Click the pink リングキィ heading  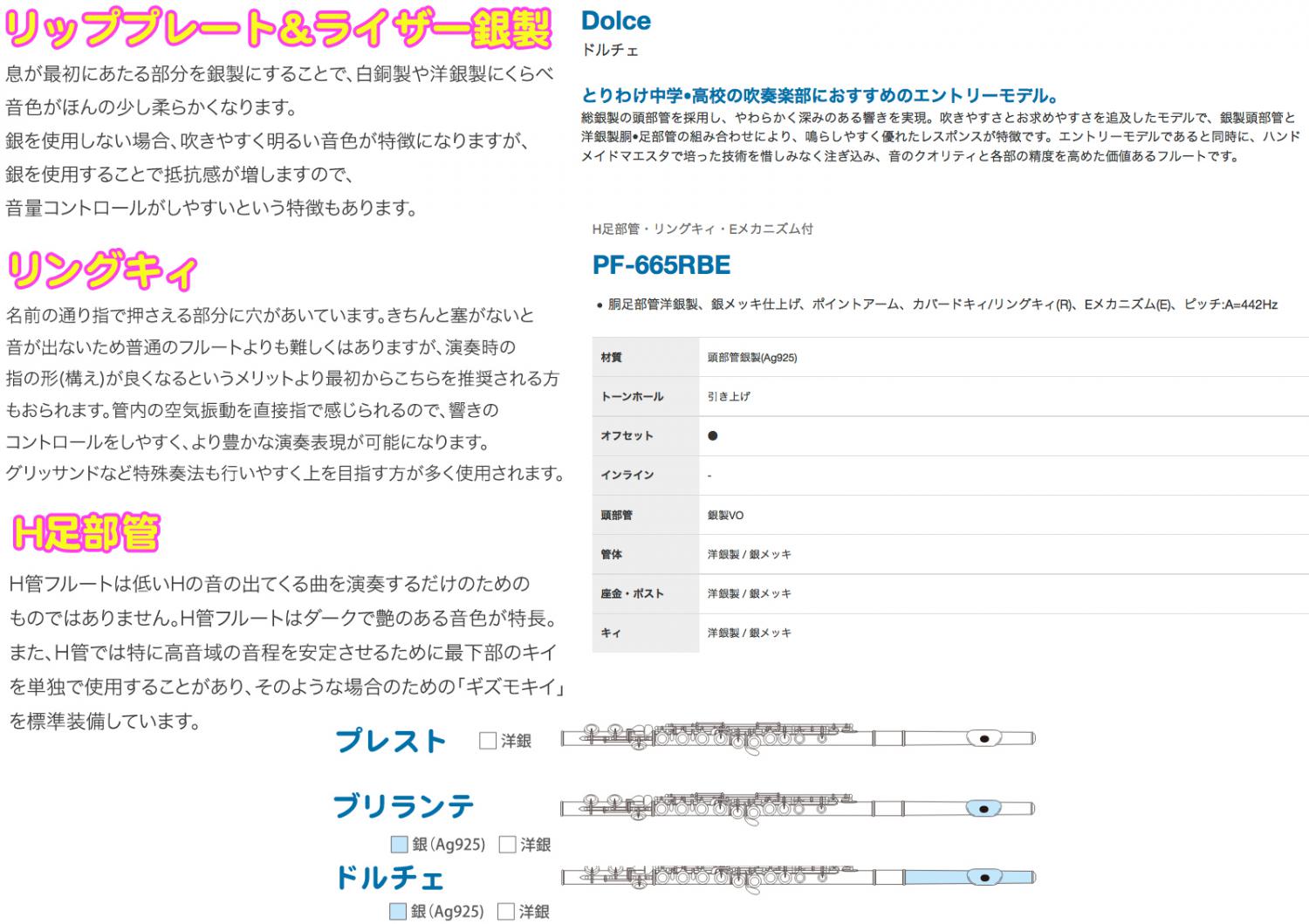[x=102, y=270]
